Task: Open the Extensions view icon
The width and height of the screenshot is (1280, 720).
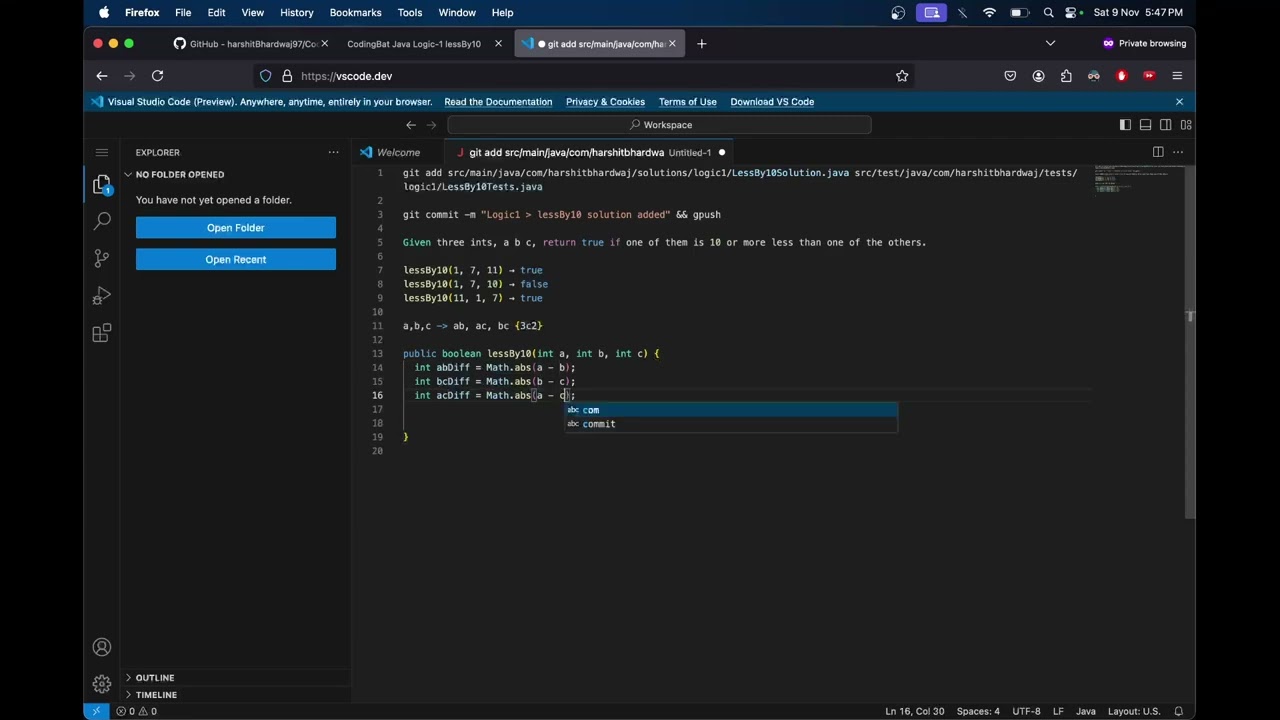Action: 101,334
